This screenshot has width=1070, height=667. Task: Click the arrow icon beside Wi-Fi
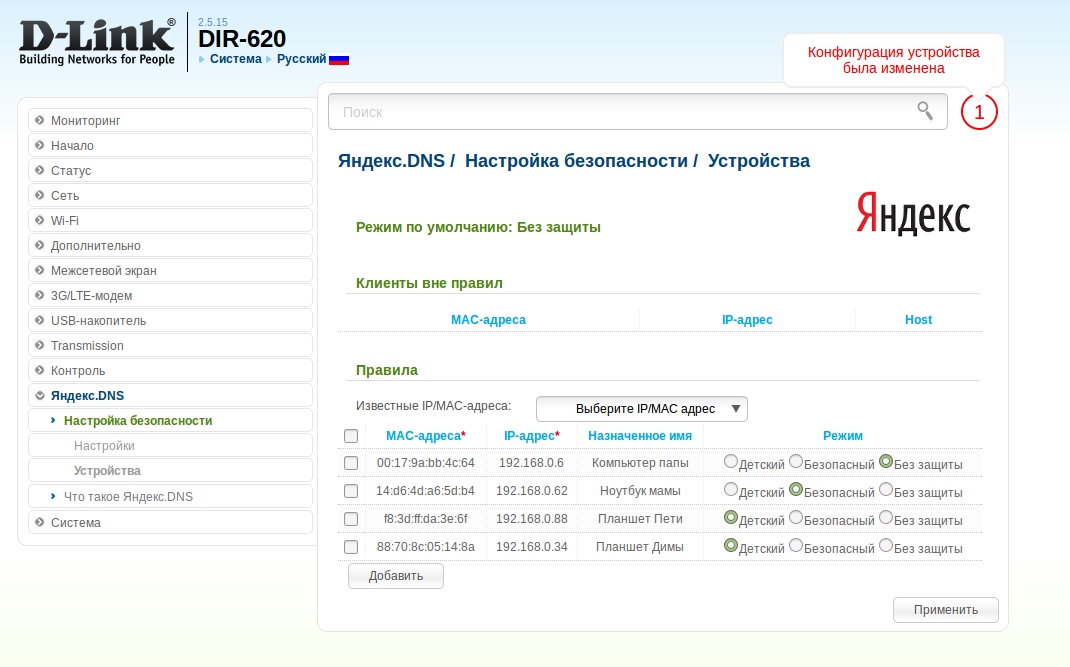coord(39,220)
